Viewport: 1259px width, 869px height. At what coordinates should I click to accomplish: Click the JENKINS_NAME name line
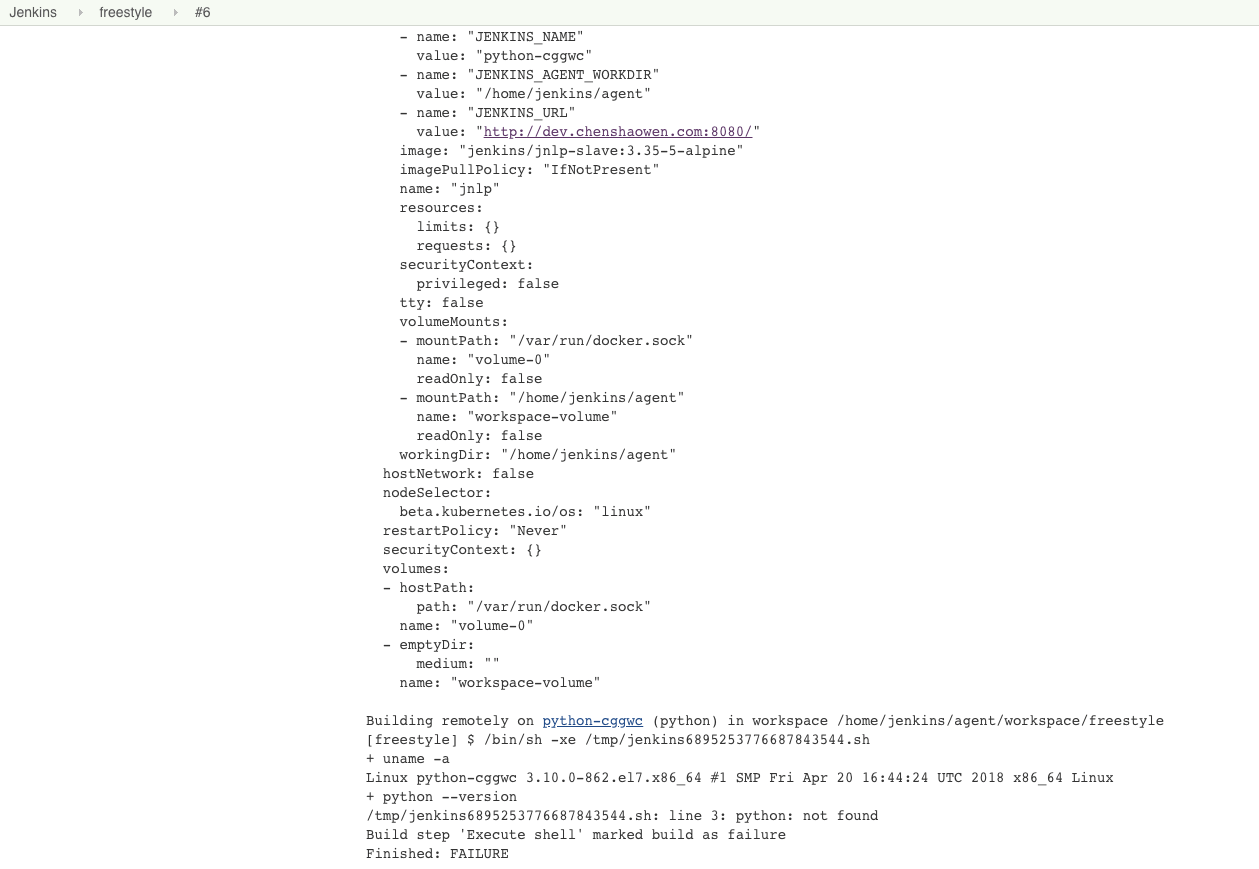tap(491, 36)
